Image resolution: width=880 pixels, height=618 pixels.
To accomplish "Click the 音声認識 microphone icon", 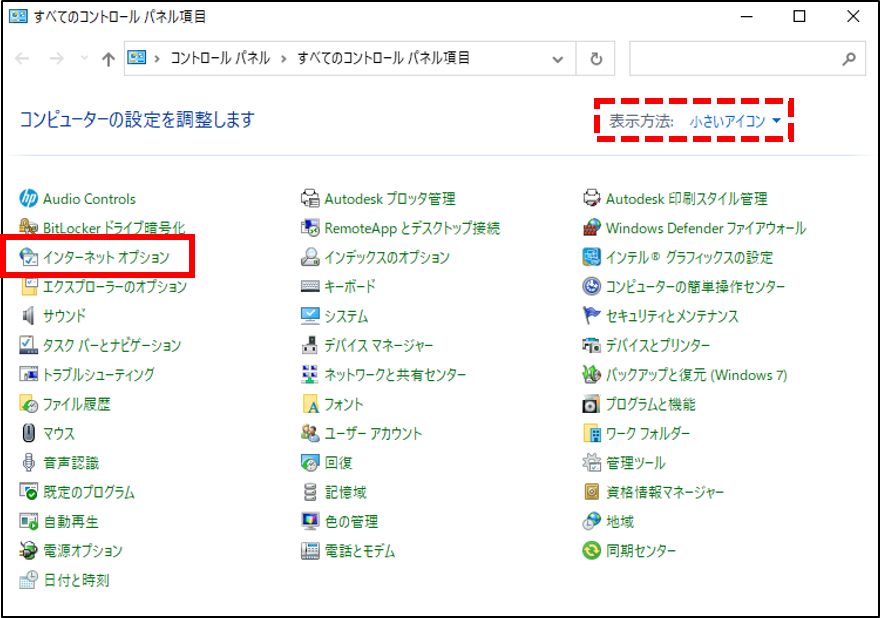I will (28, 463).
